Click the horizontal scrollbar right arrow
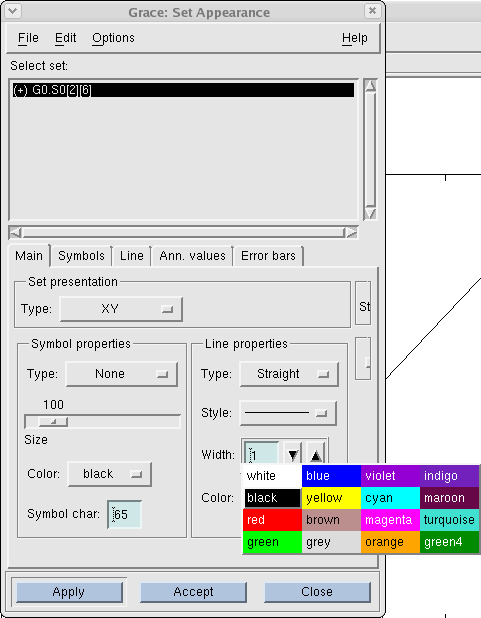 point(351,233)
